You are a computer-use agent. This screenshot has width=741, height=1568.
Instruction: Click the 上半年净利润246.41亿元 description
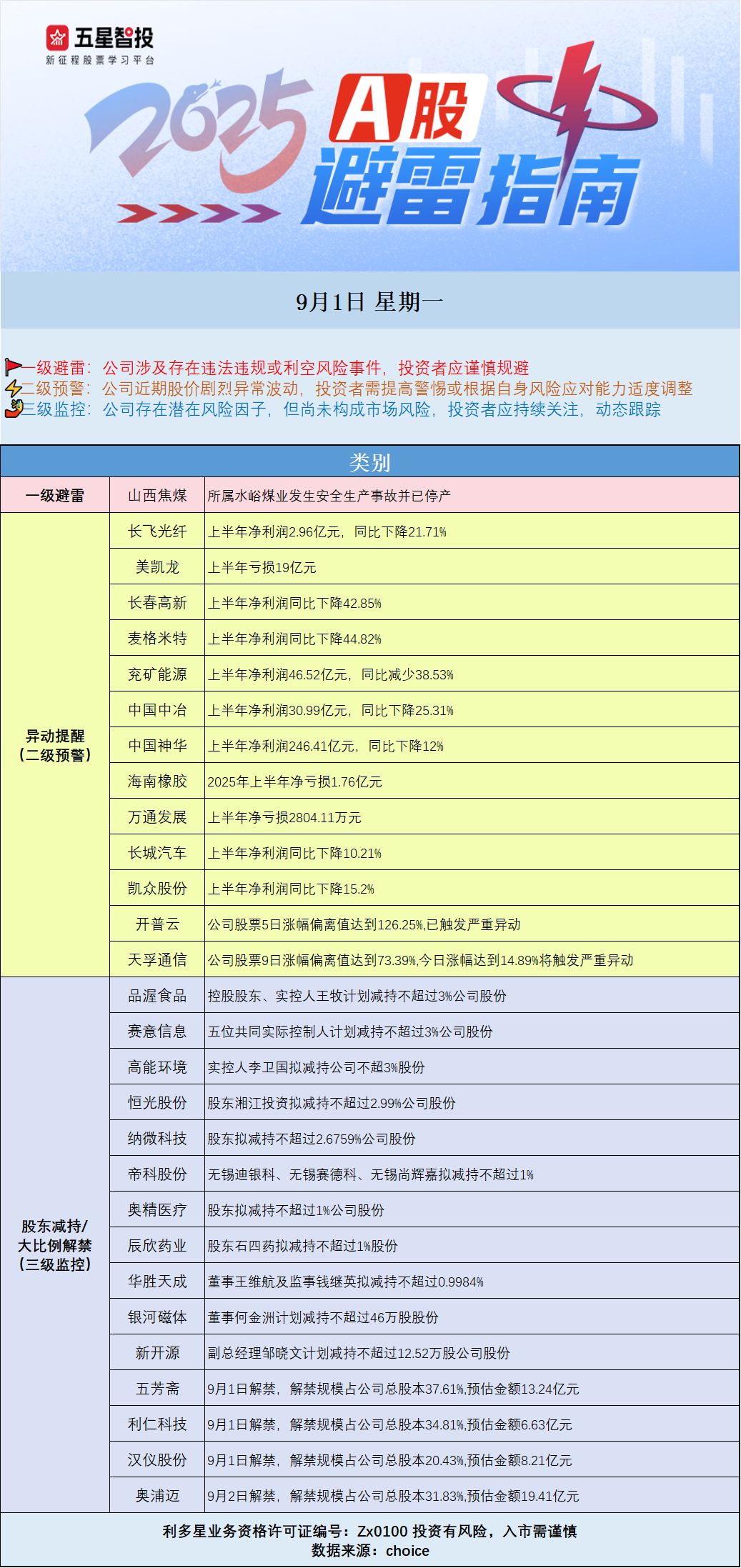(325, 746)
